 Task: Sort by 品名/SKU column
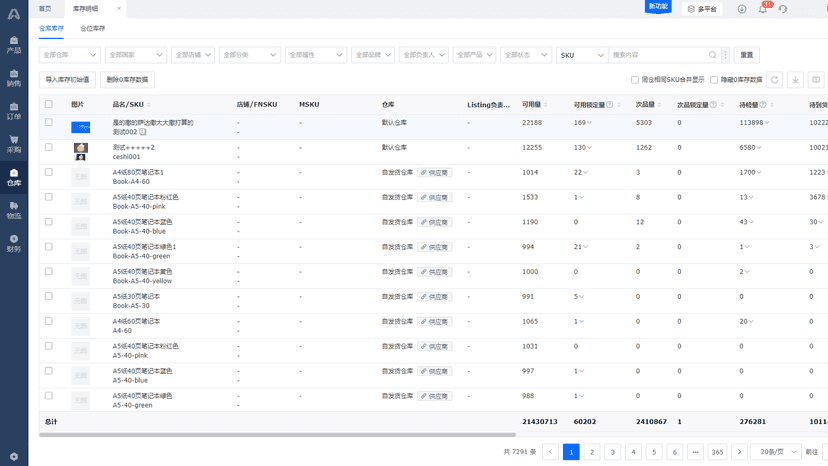(149, 105)
